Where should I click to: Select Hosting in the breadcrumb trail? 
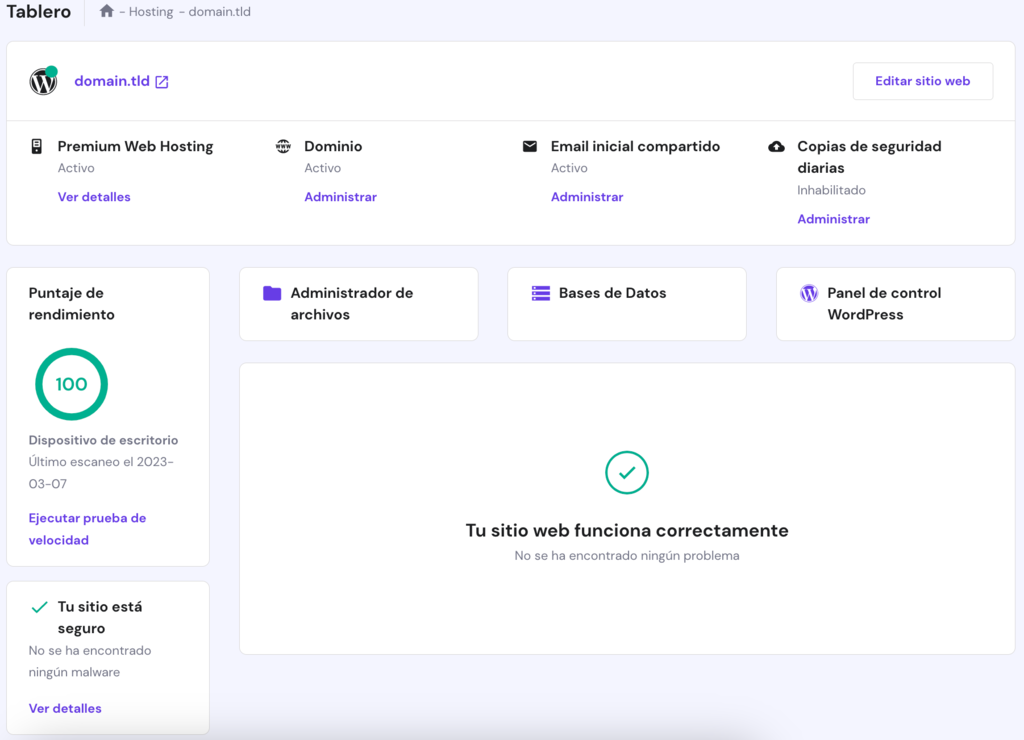151,12
